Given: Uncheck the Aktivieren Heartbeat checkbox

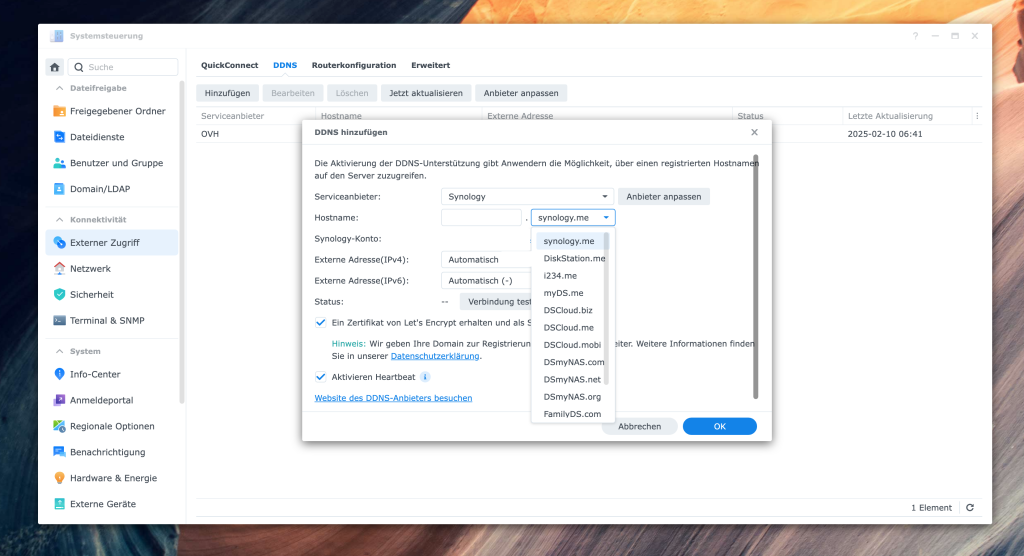Looking at the screenshot, I should (x=321, y=377).
